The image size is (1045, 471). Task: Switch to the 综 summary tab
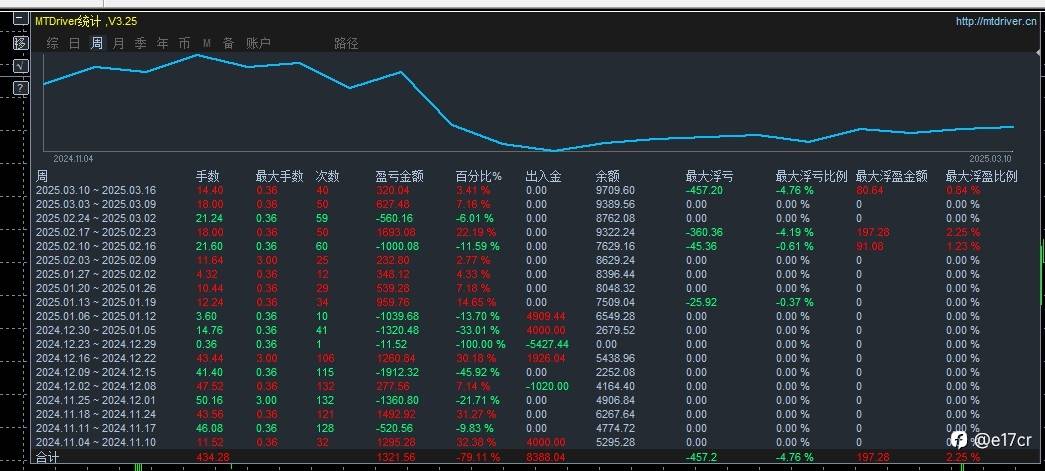tap(53, 43)
